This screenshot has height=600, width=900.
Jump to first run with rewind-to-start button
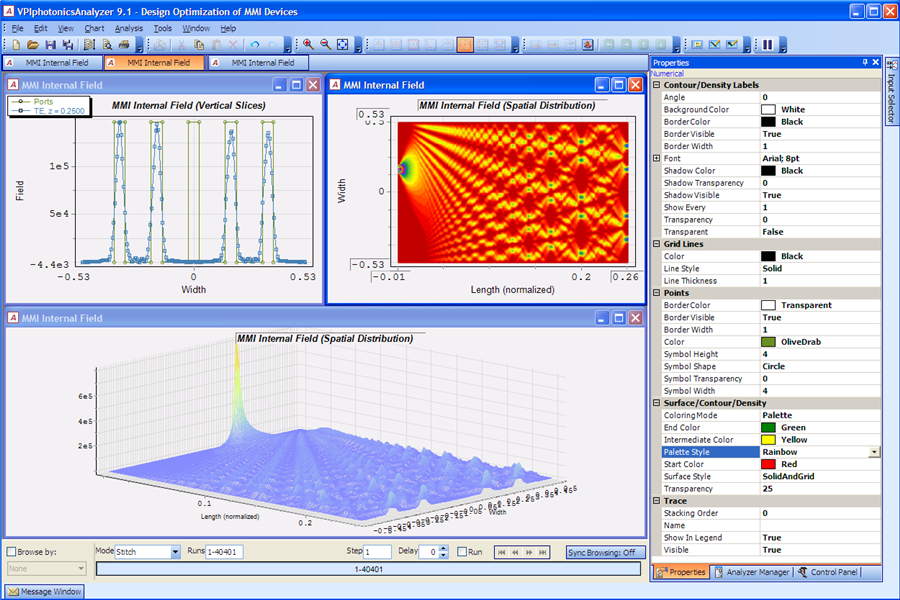pyautogui.click(x=501, y=552)
